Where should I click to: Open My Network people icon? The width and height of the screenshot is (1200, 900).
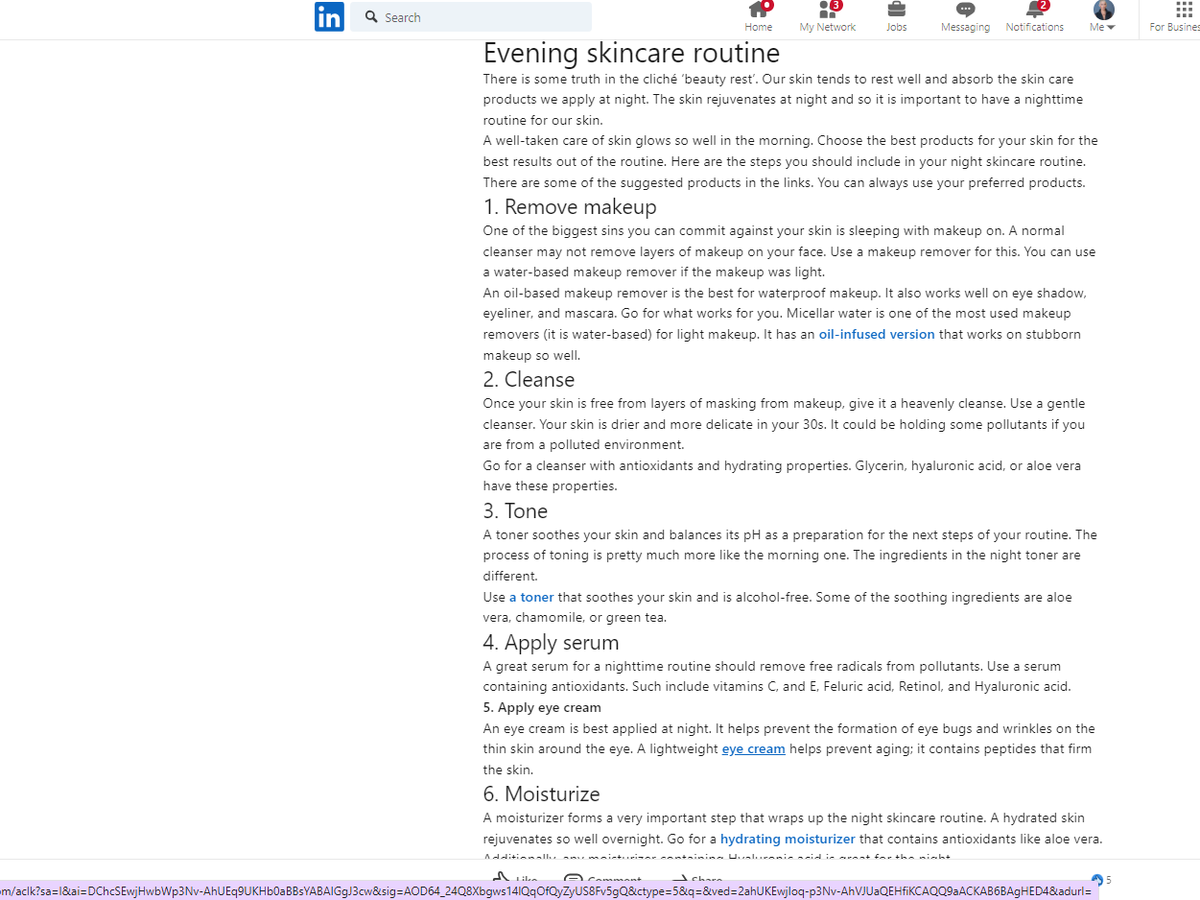click(x=828, y=9)
